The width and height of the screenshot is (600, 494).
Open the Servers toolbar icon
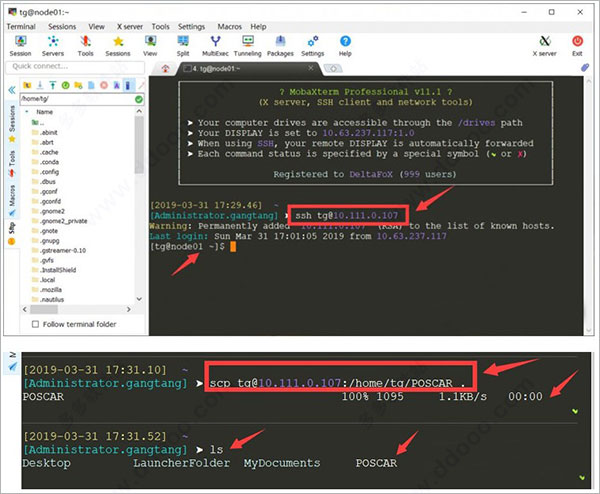(51, 43)
